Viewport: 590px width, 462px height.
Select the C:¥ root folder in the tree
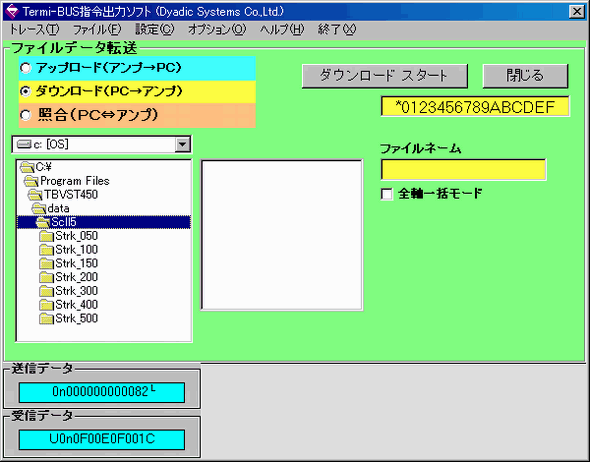pyautogui.click(x=36, y=167)
